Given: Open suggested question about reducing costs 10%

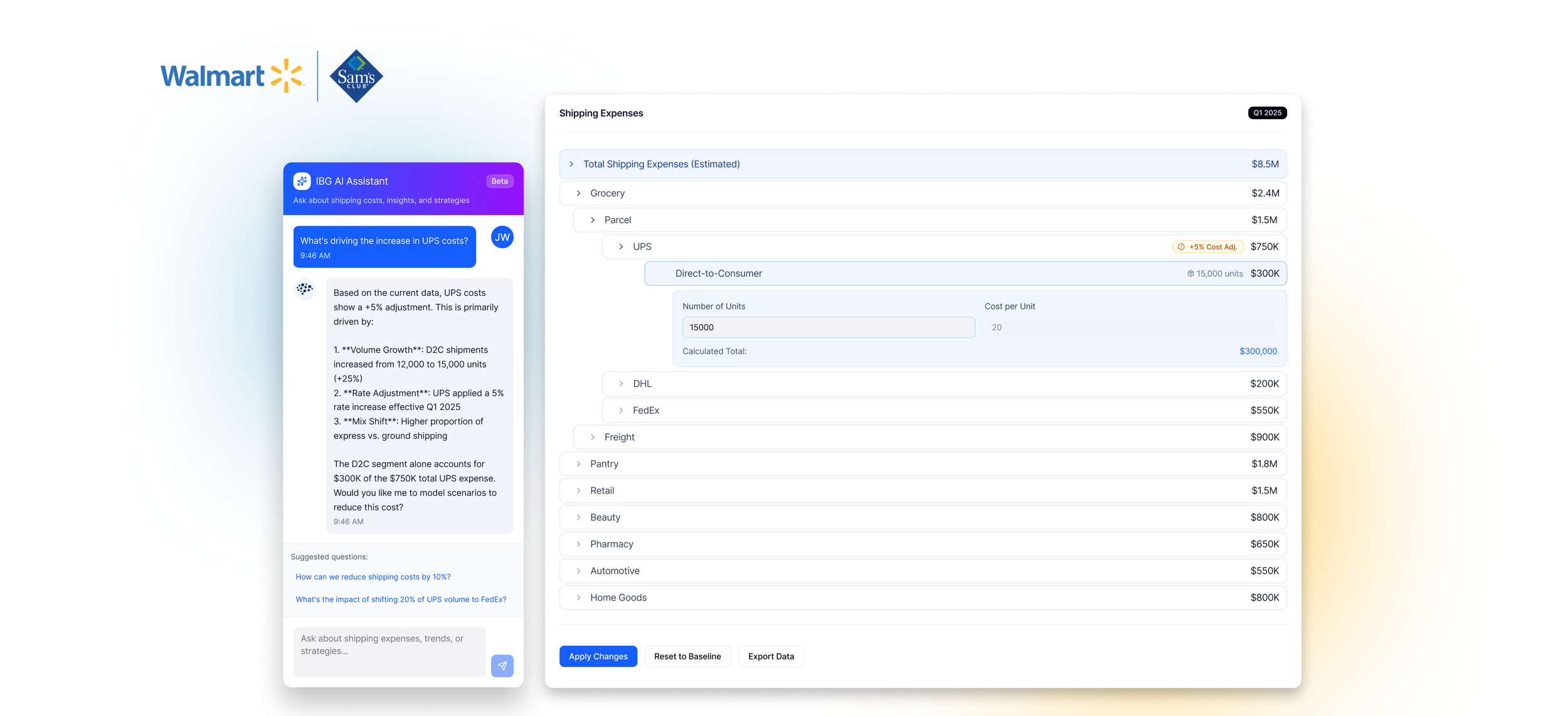Looking at the screenshot, I should click(373, 577).
